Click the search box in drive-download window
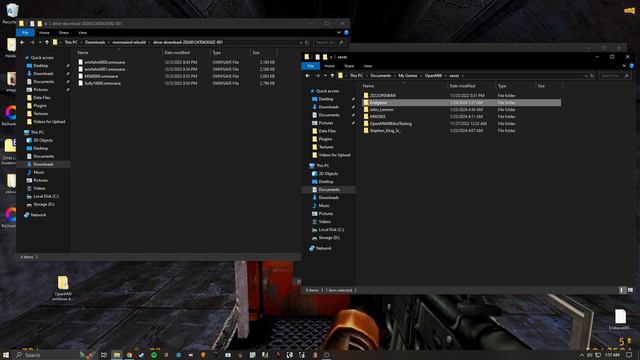This screenshot has width=640, height=360. (x=329, y=42)
